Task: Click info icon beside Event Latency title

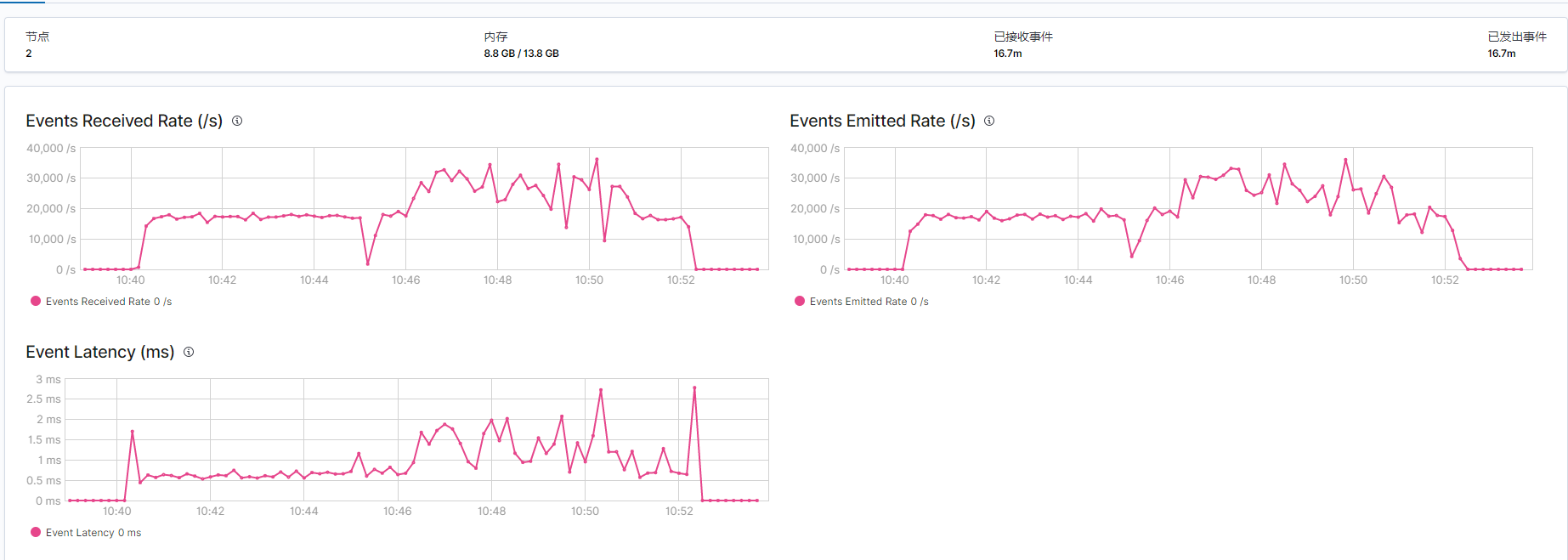Action: 189,352
